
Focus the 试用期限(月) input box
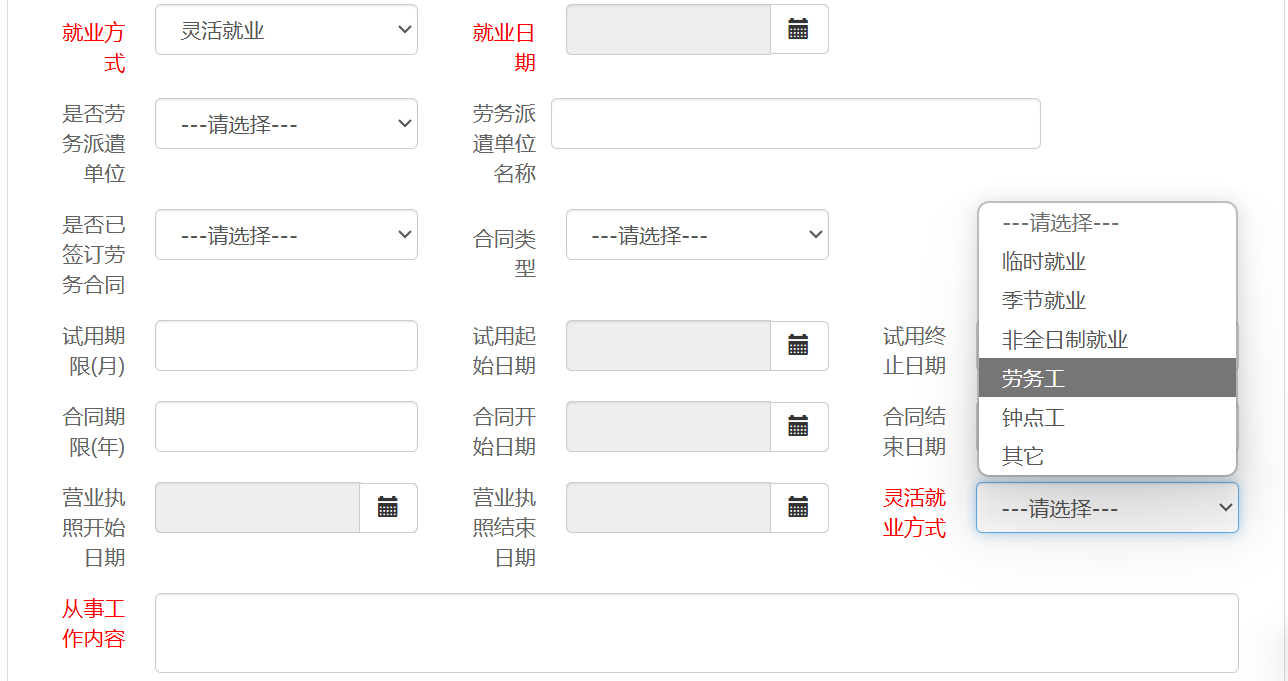286,346
